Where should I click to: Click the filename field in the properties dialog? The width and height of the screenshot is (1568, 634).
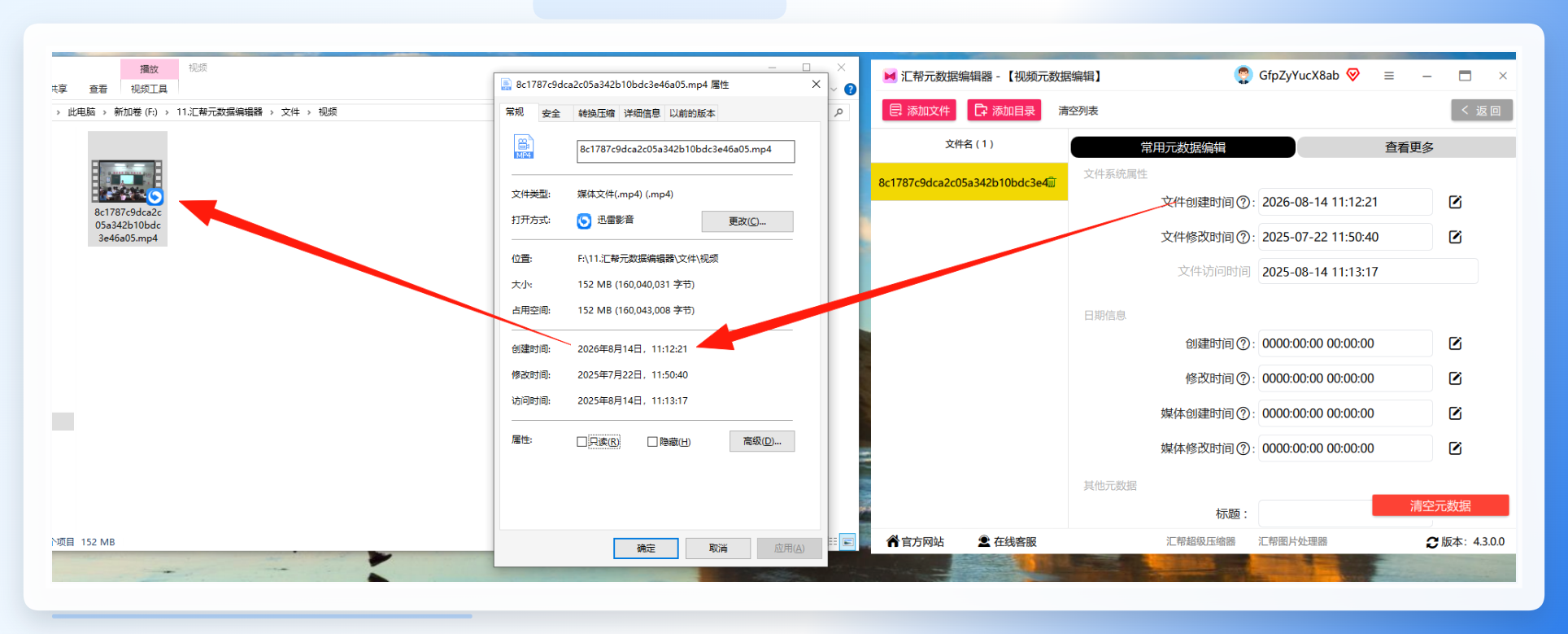(x=686, y=151)
